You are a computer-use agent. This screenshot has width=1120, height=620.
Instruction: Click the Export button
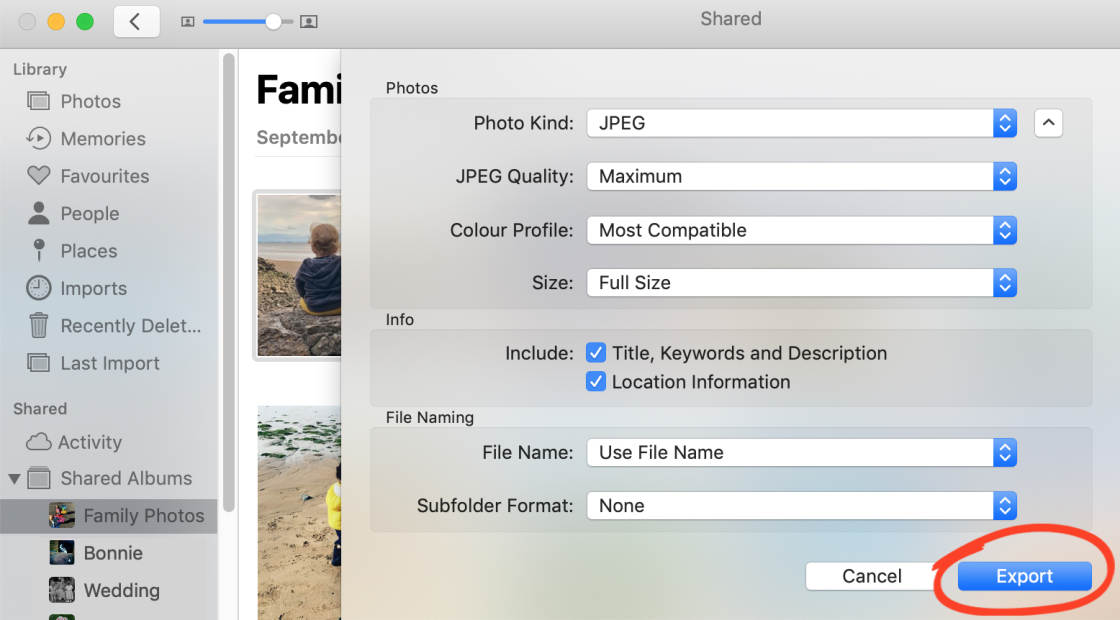[x=1024, y=576]
